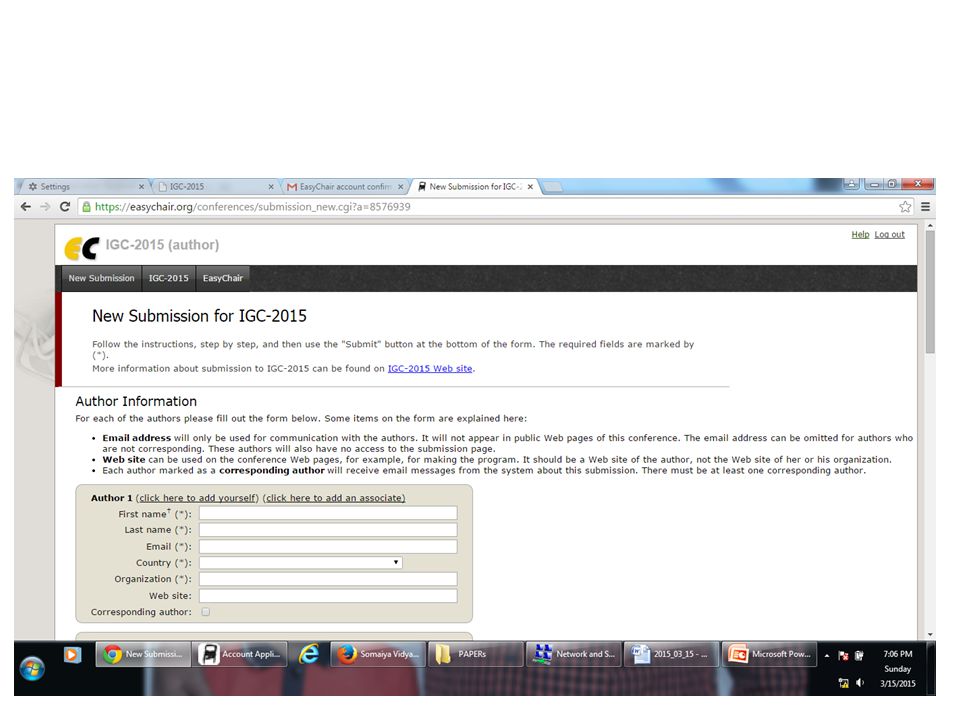Open the Windows Start menu orb
960x720 pixels.
(x=32, y=669)
